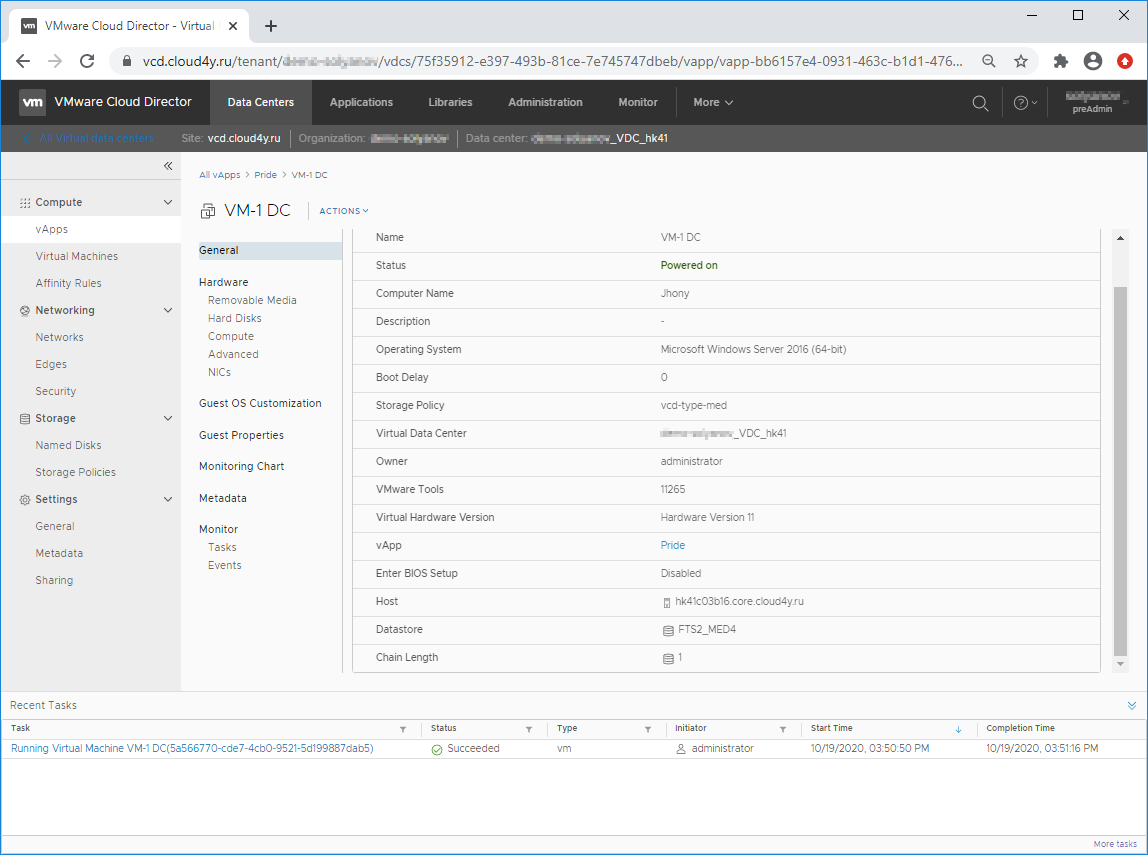The image size is (1148, 855).
Task: Close the VMware Cloud Director browser tab
Action: [x=233, y=26]
